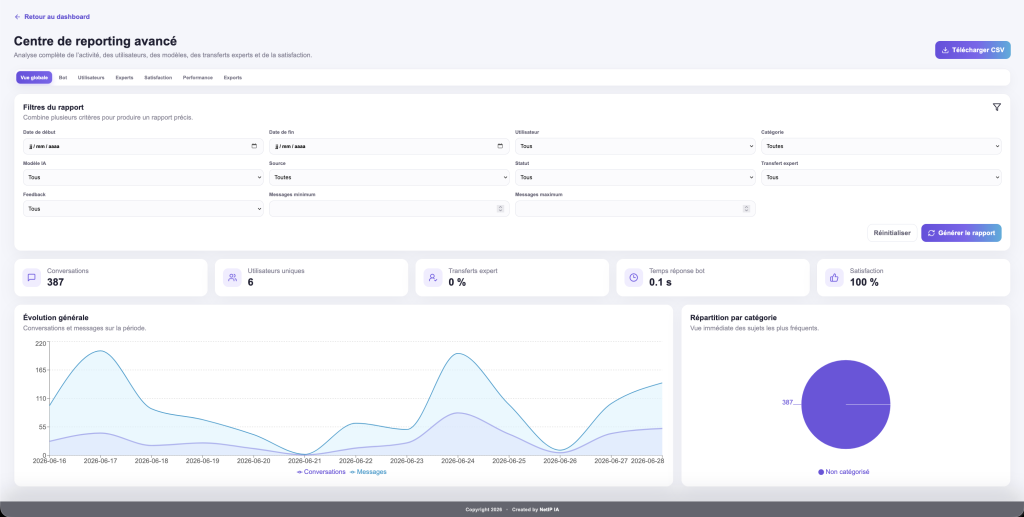Open the Date de fin calendar picker icon
1024x517 pixels.
coord(500,146)
